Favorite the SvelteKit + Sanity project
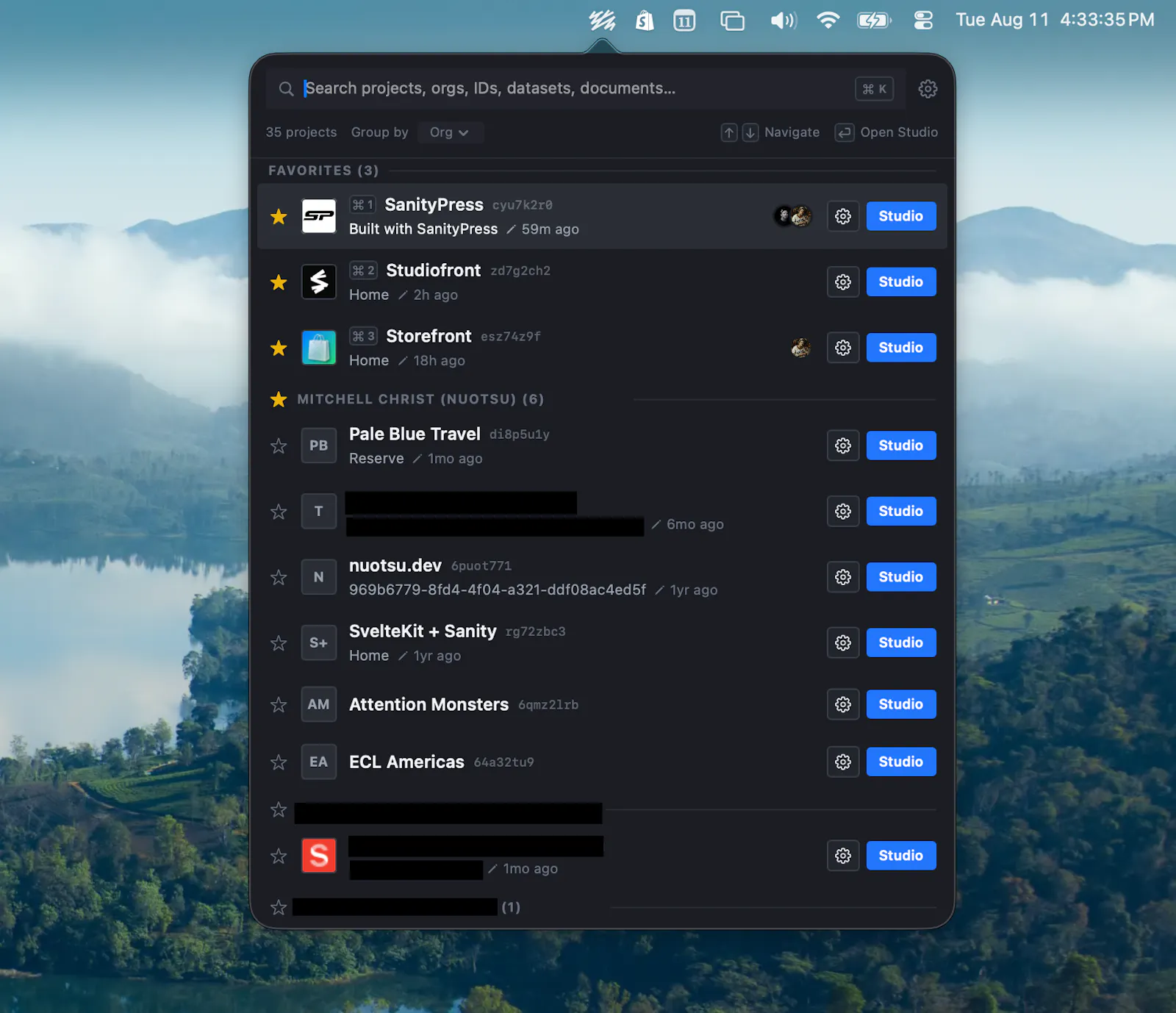This screenshot has width=1176, height=1013. pos(279,644)
